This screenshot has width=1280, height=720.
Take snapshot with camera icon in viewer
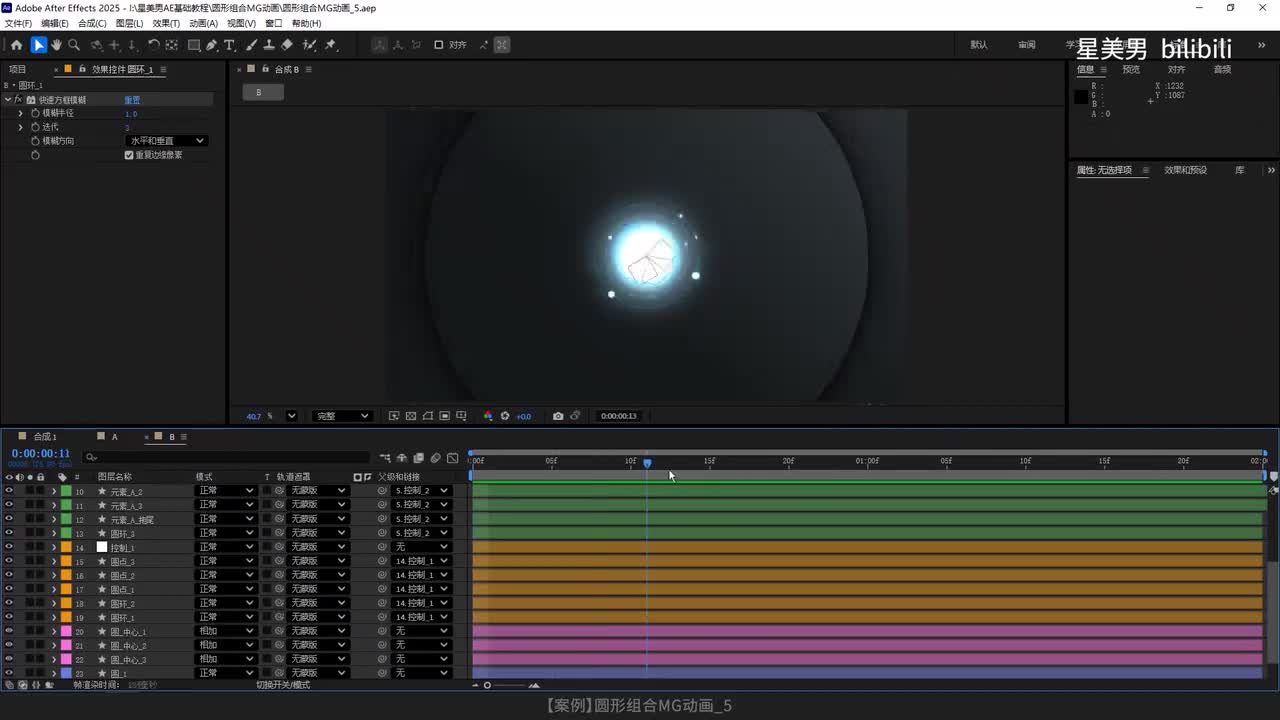click(x=558, y=416)
